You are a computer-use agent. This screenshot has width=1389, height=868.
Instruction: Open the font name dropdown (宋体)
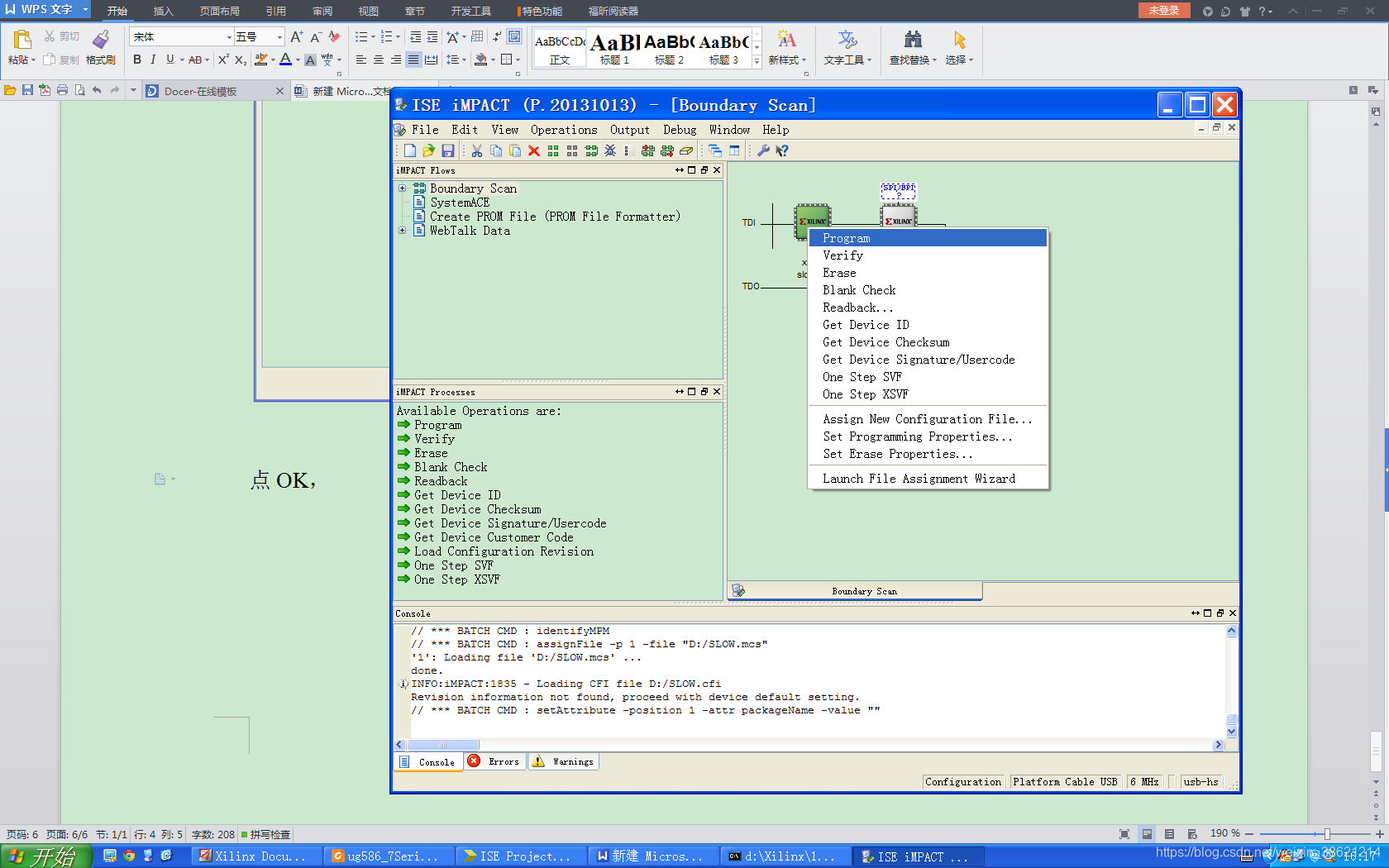(x=229, y=37)
